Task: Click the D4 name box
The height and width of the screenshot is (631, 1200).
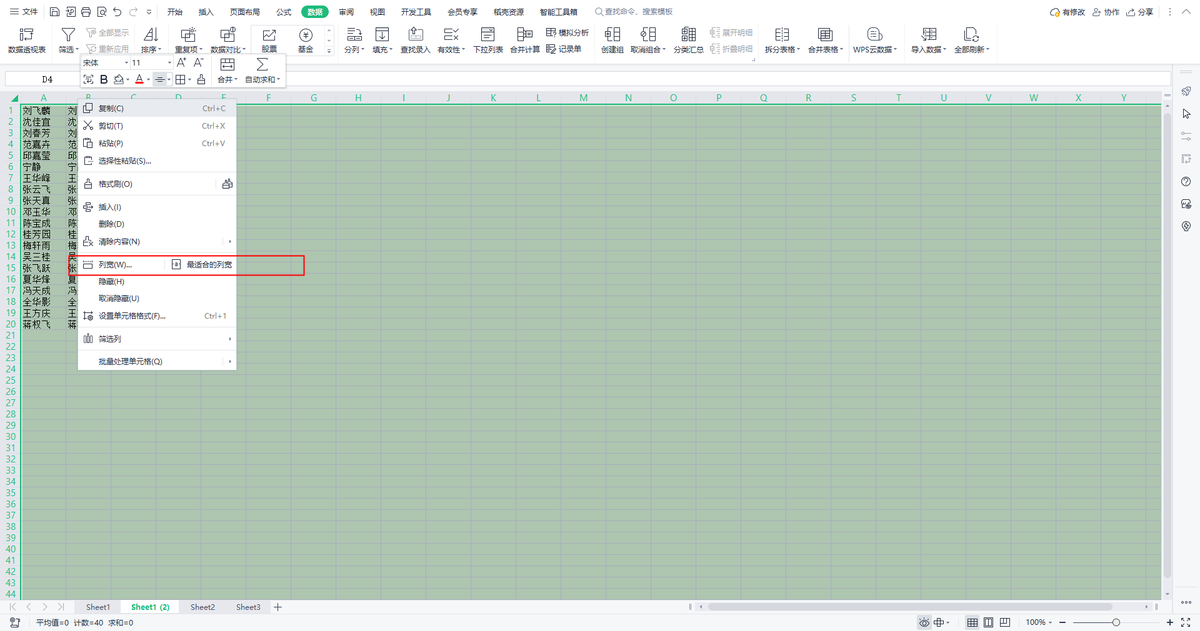Action: click(47, 79)
